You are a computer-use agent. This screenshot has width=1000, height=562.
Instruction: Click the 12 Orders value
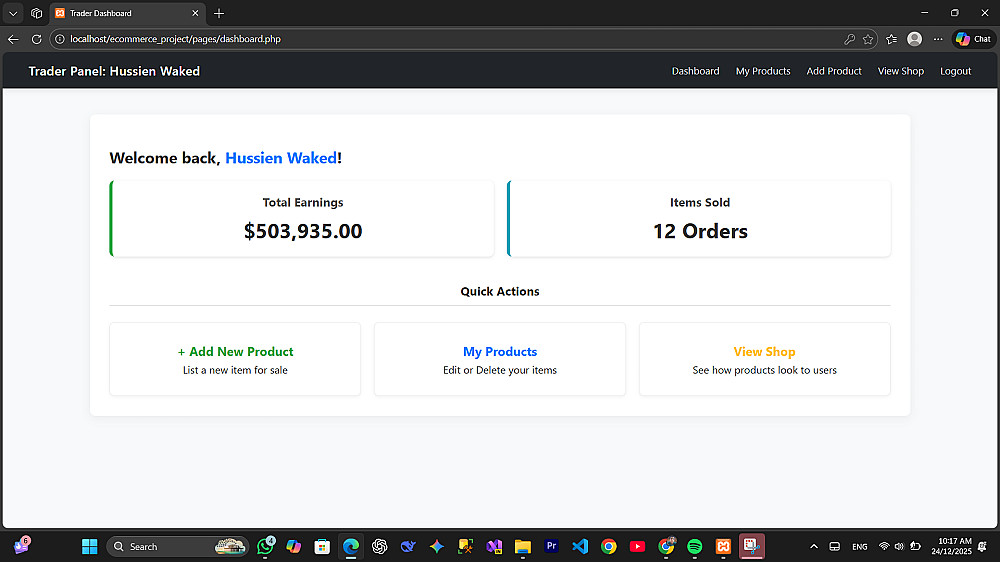point(700,231)
